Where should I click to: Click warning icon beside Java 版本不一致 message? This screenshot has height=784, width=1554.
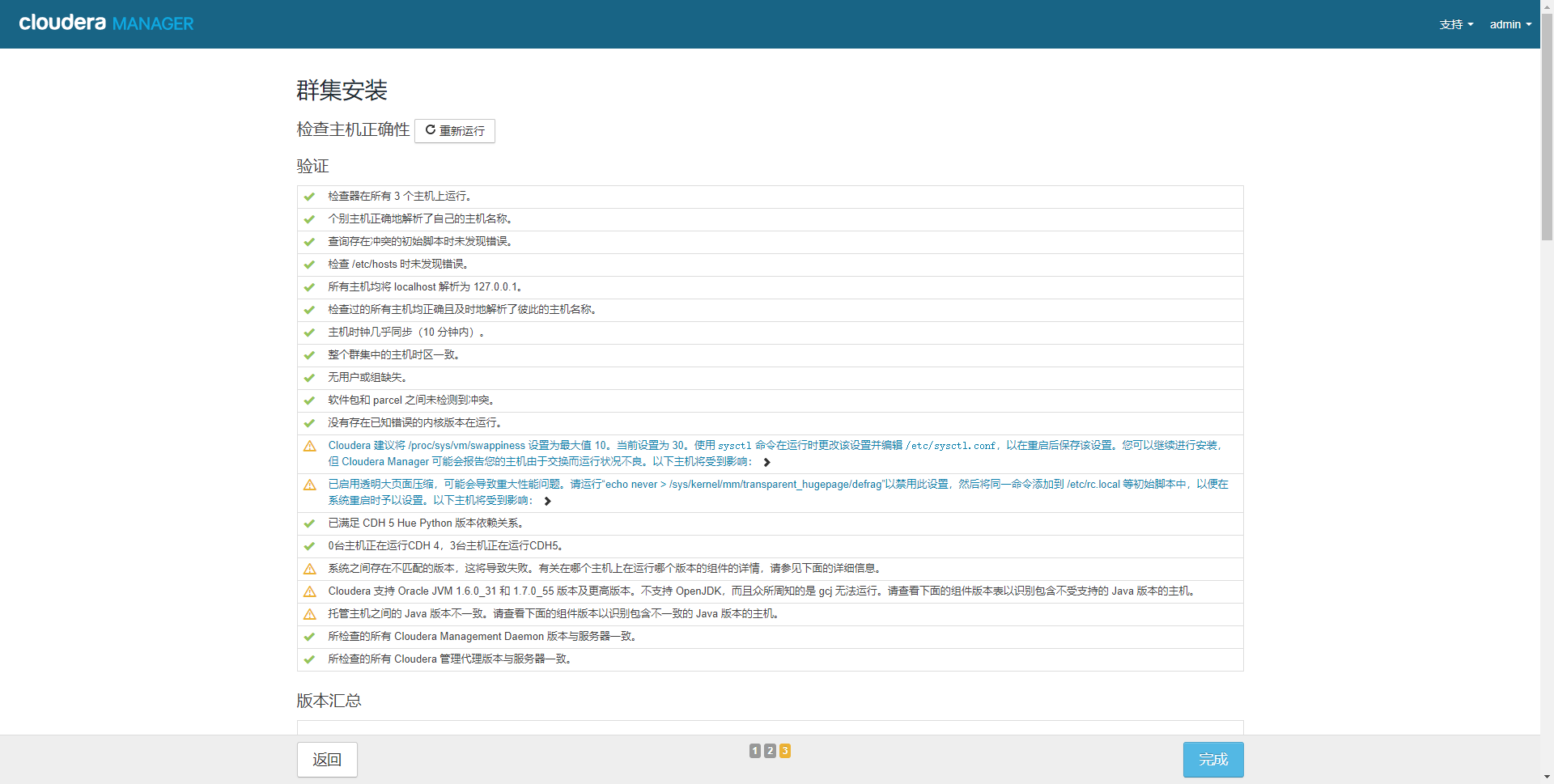pos(309,614)
